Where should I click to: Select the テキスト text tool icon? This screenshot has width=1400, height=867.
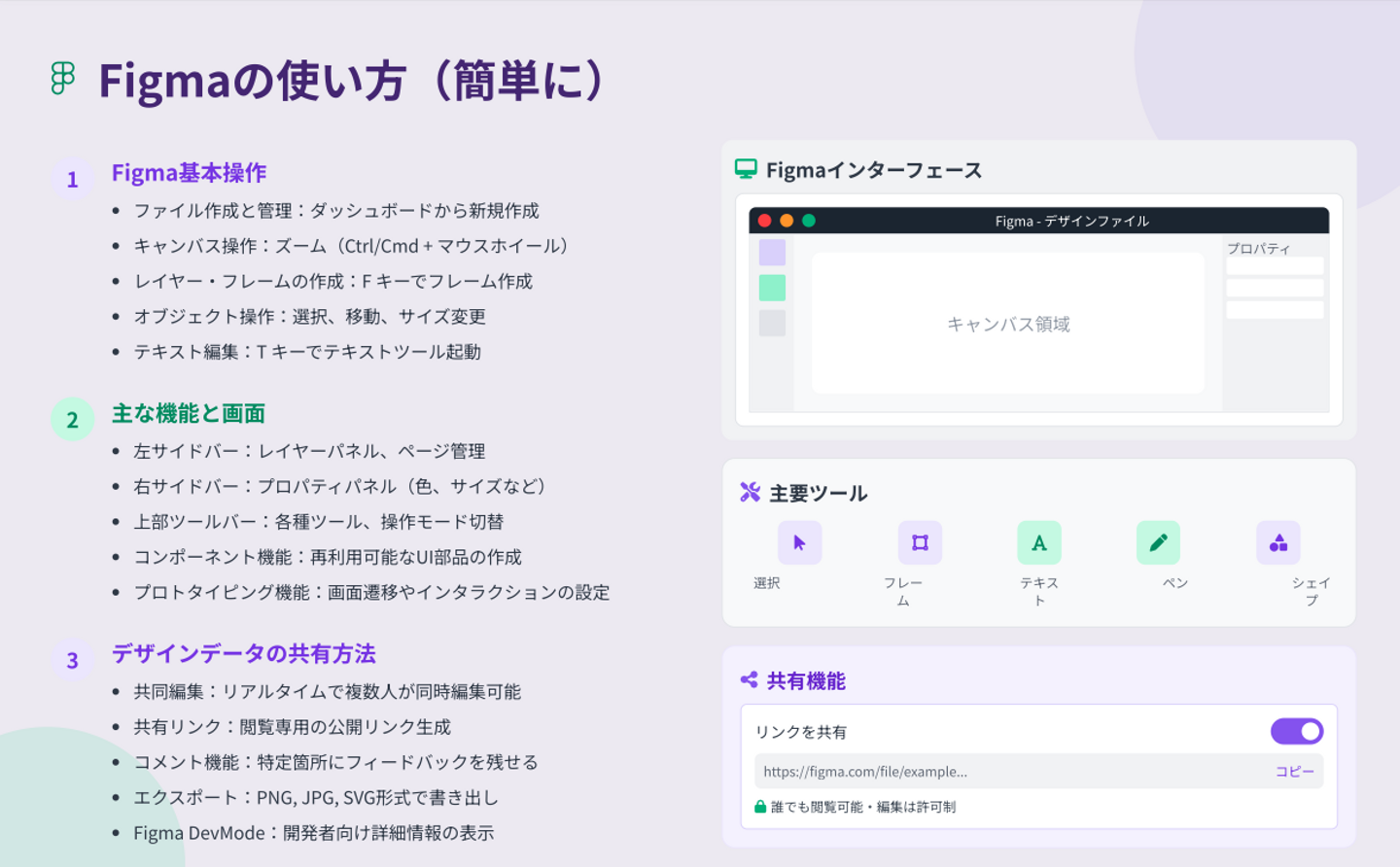click(1039, 542)
